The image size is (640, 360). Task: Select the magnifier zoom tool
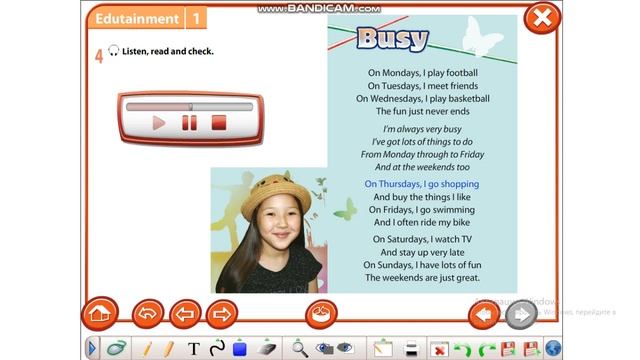click(x=299, y=348)
